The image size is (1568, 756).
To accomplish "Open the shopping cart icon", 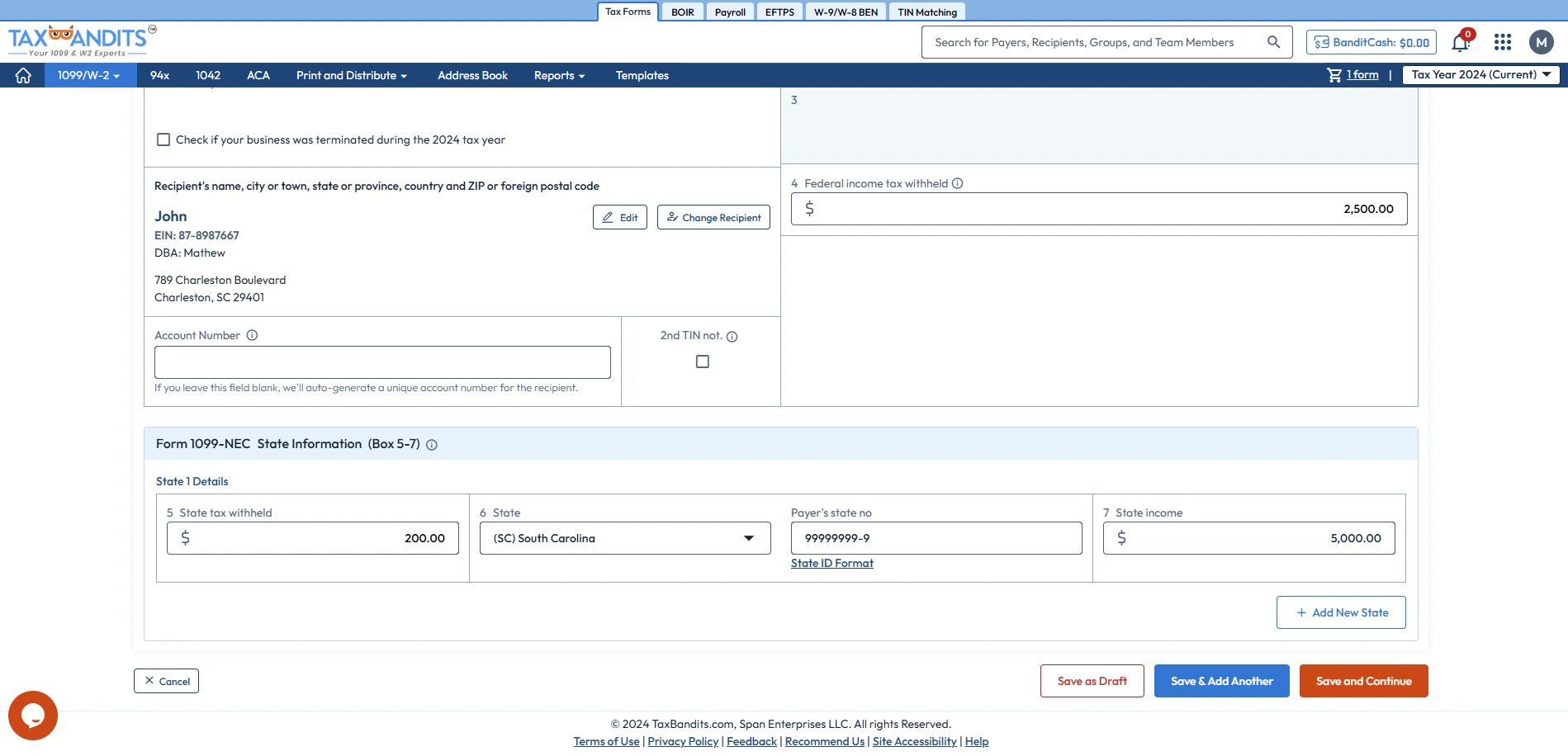I will click(x=1334, y=75).
